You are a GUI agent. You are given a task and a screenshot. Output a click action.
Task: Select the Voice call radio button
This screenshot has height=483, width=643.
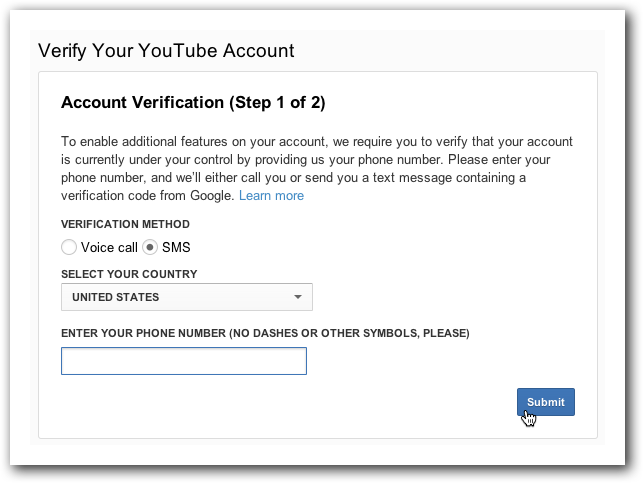68,247
